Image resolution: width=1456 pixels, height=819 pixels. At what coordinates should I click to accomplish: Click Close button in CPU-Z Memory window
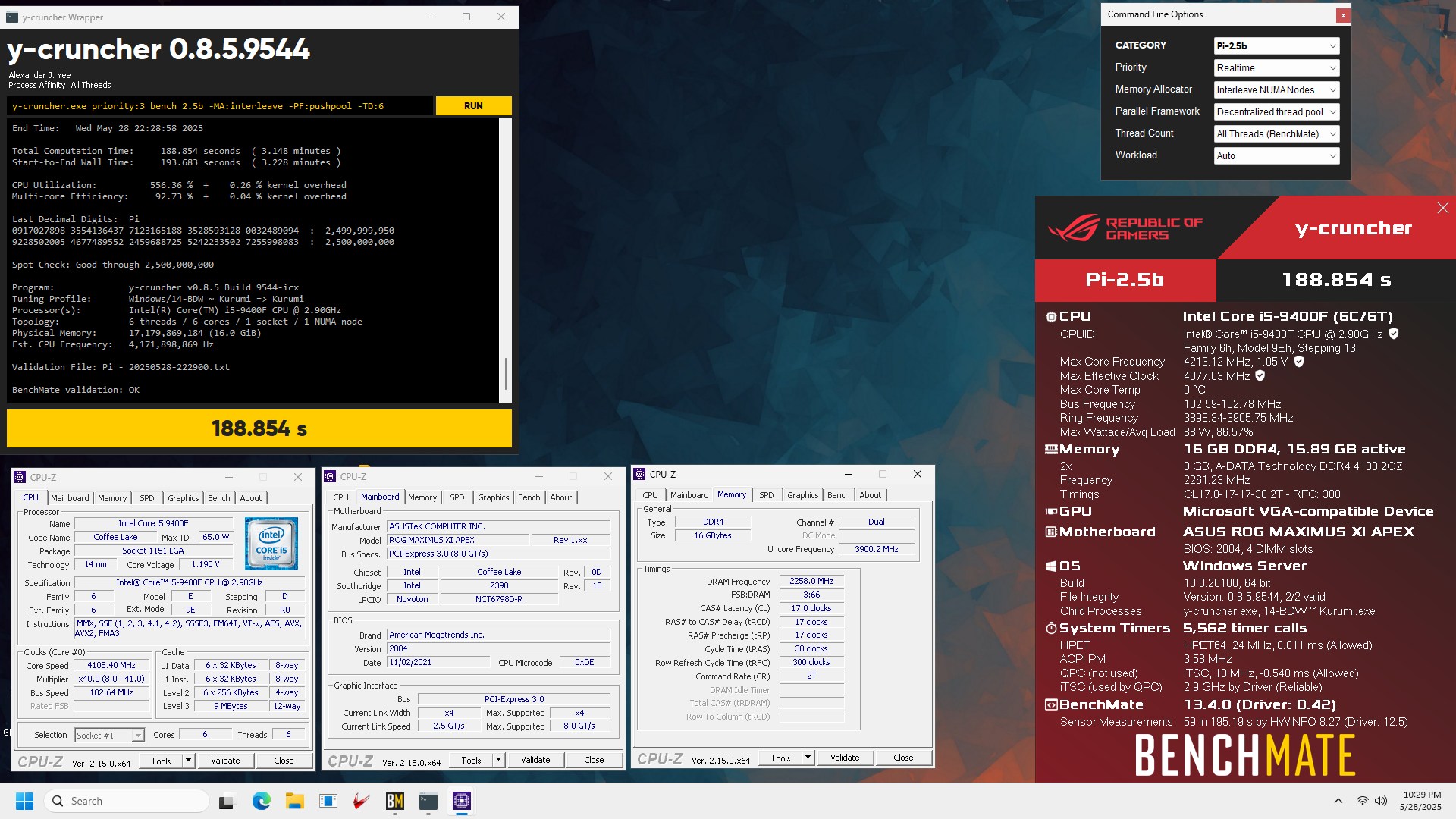coord(903,758)
